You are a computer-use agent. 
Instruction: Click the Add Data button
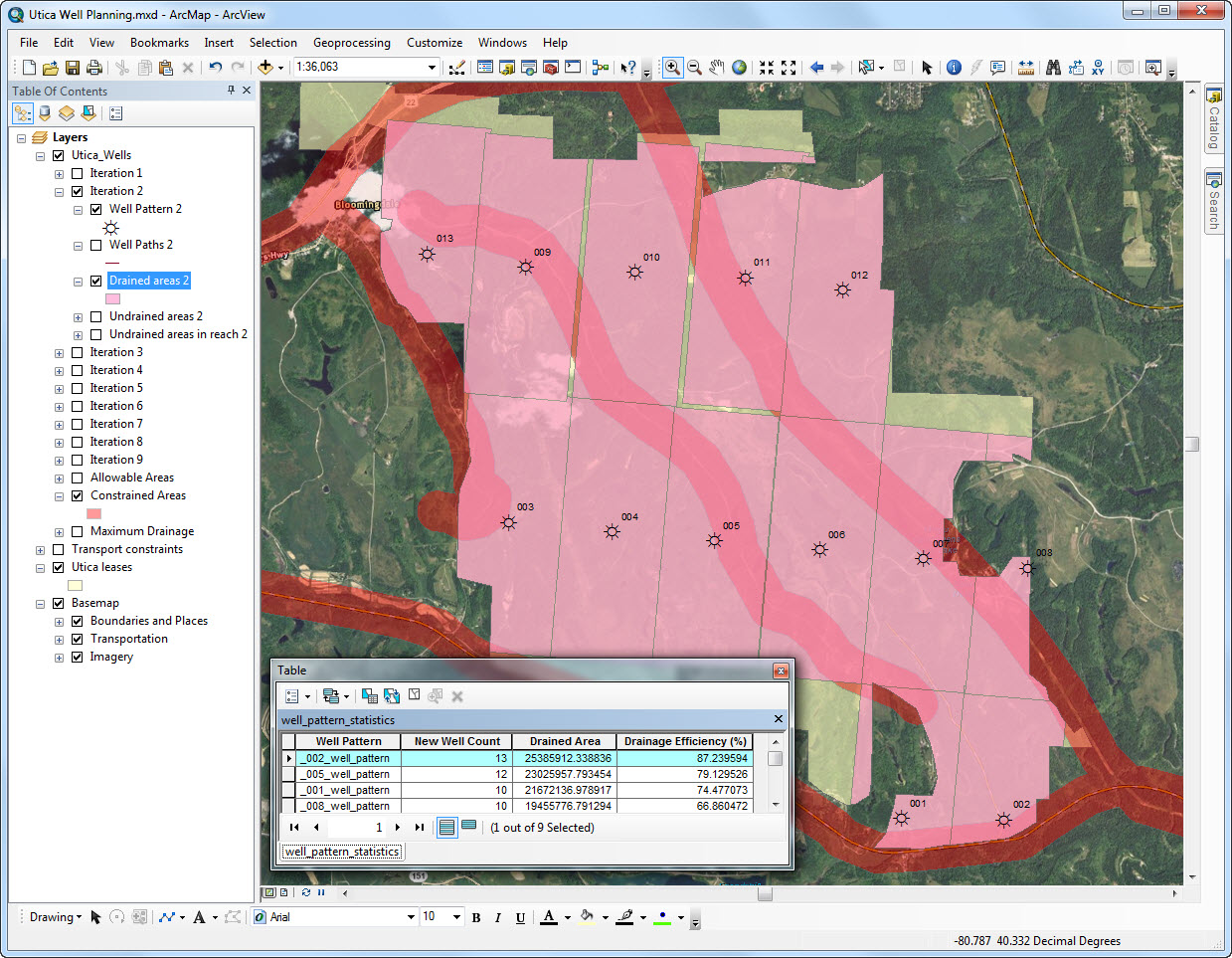pyautogui.click(x=265, y=68)
